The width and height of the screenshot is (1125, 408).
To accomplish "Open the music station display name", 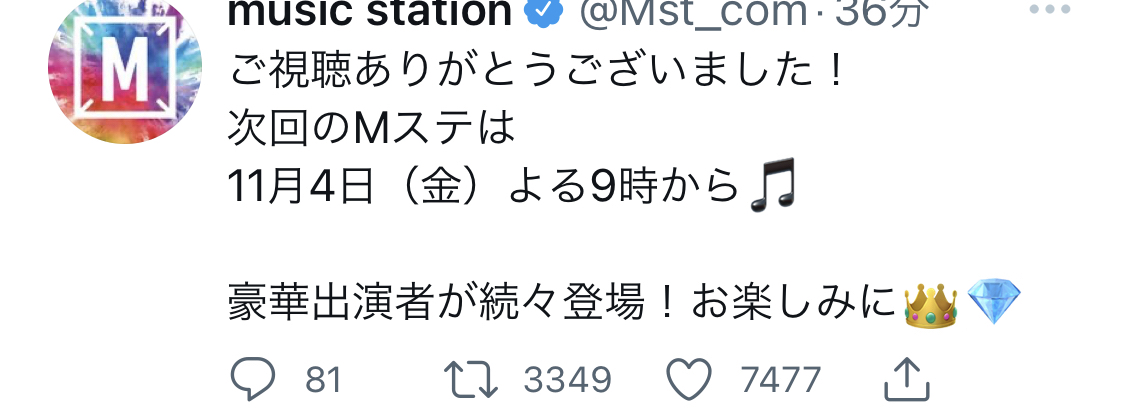I will [370, 12].
